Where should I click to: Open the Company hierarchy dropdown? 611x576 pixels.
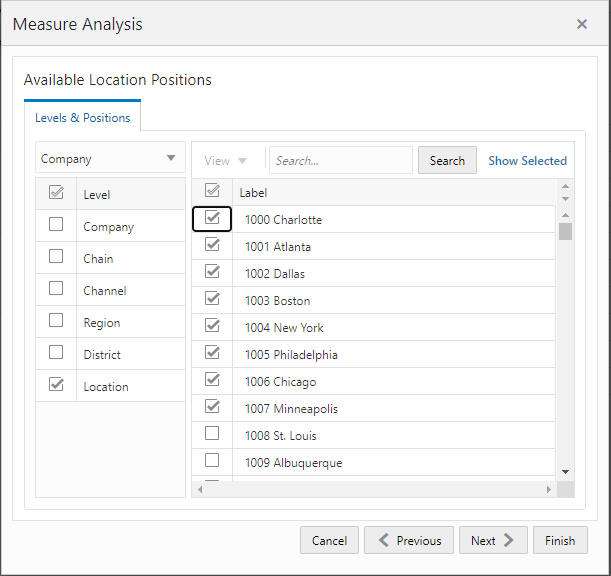click(x=110, y=158)
